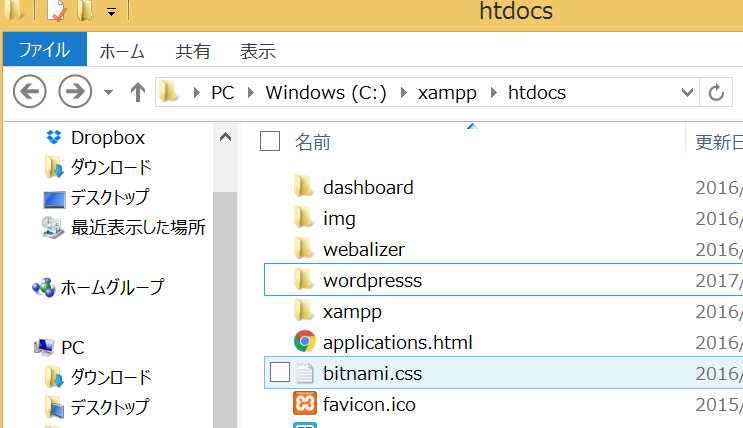Screen dimensions: 743x428
Task: Select the webalizer file name
Action: [x=364, y=249]
